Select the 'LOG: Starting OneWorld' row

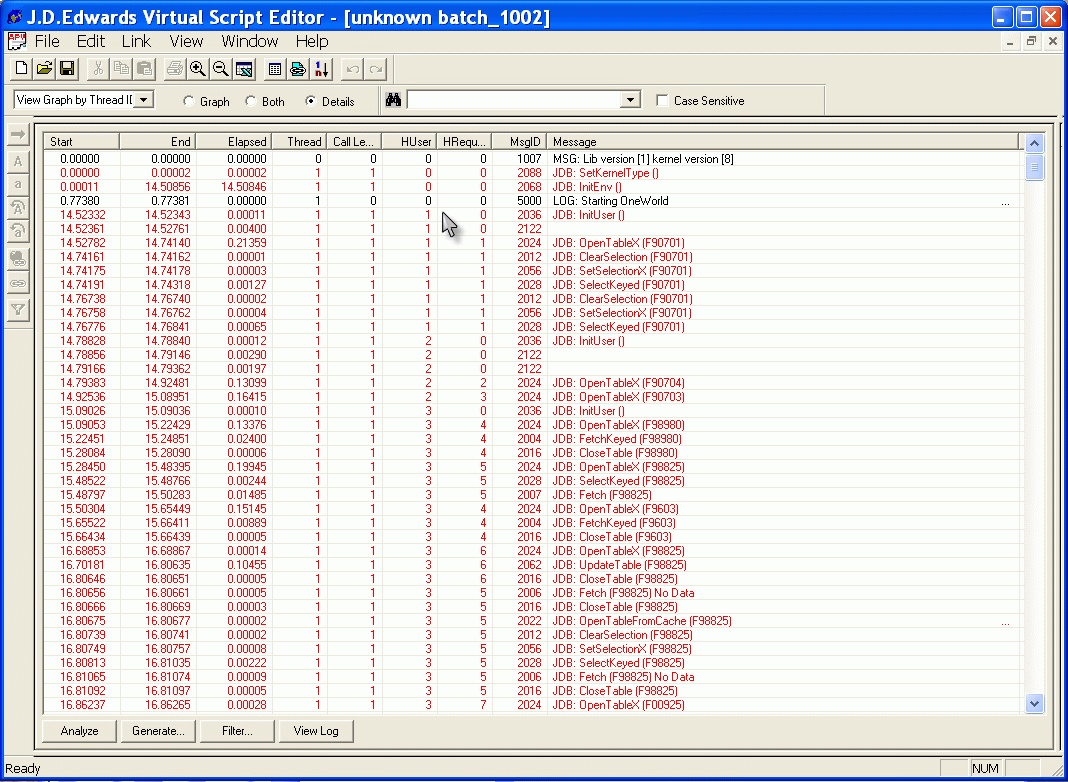[x=533, y=201]
